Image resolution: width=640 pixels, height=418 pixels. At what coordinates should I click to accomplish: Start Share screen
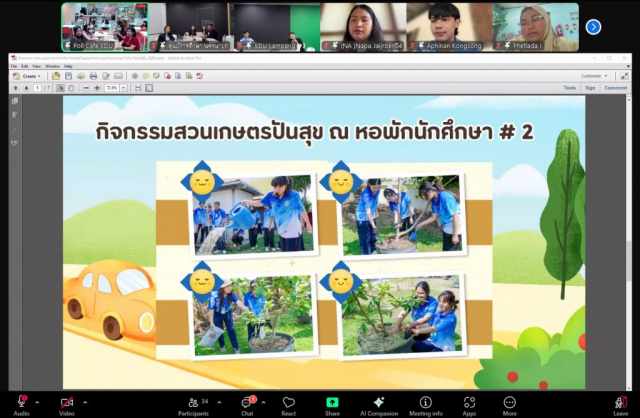[x=332, y=402]
